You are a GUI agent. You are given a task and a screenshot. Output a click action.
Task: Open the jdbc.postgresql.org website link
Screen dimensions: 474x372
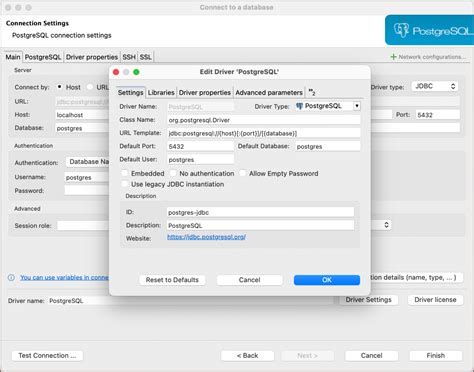point(206,237)
